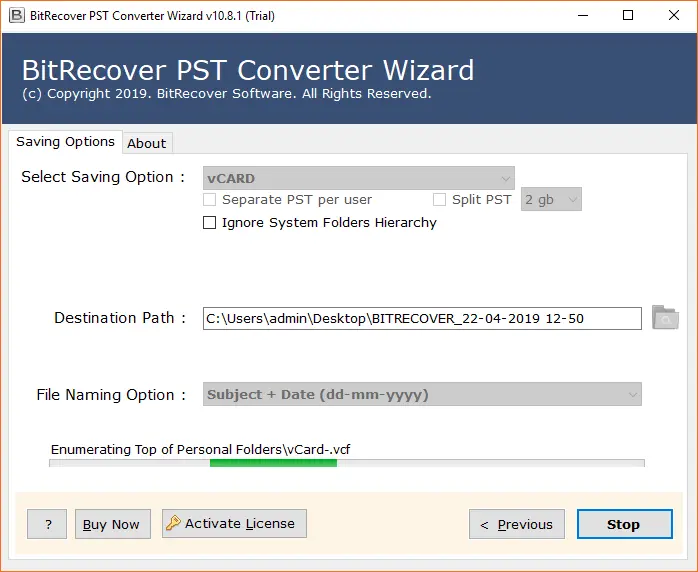
Task: Open the vCARD saving option dropdown
Action: (x=358, y=178)
